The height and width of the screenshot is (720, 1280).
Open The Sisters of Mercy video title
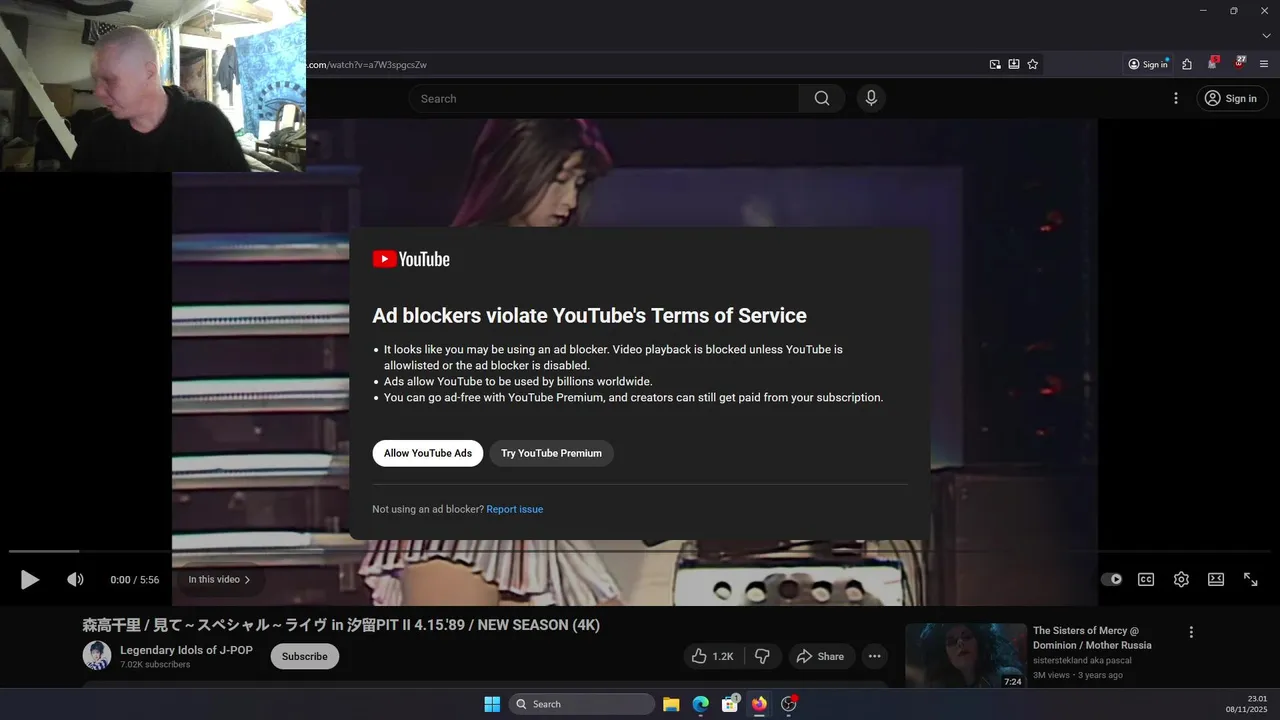click(1092, 638)
